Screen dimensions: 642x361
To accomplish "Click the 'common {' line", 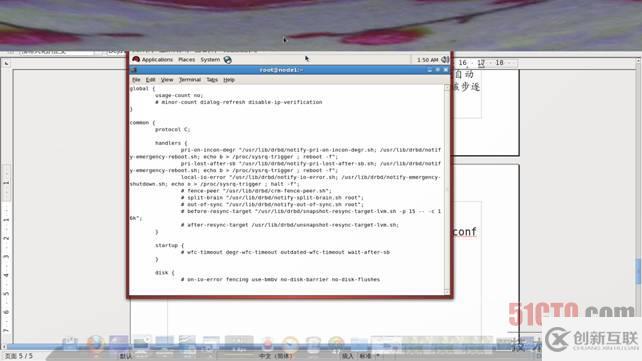I will (142, 122).
